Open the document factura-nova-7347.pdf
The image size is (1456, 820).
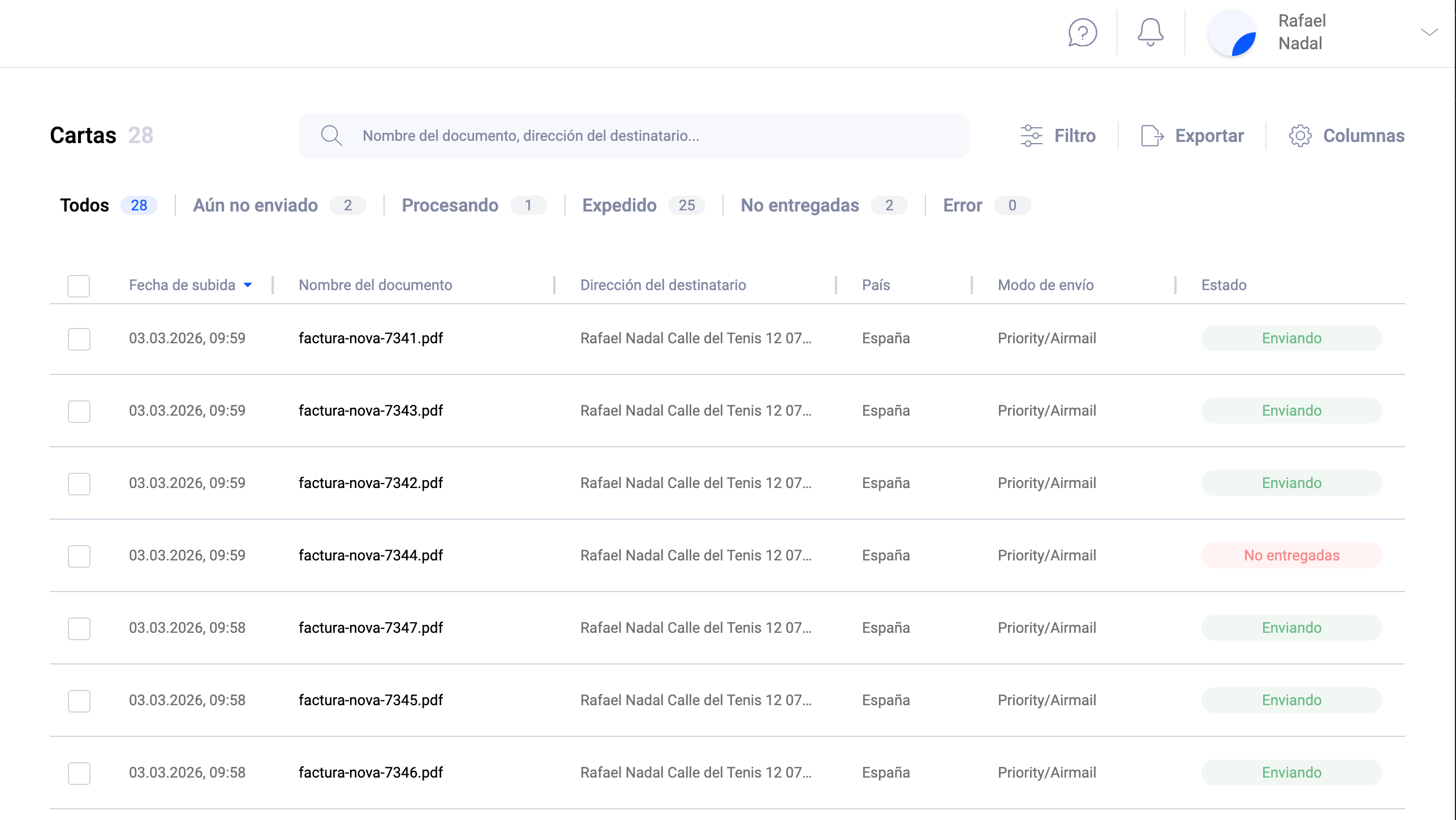371,627
